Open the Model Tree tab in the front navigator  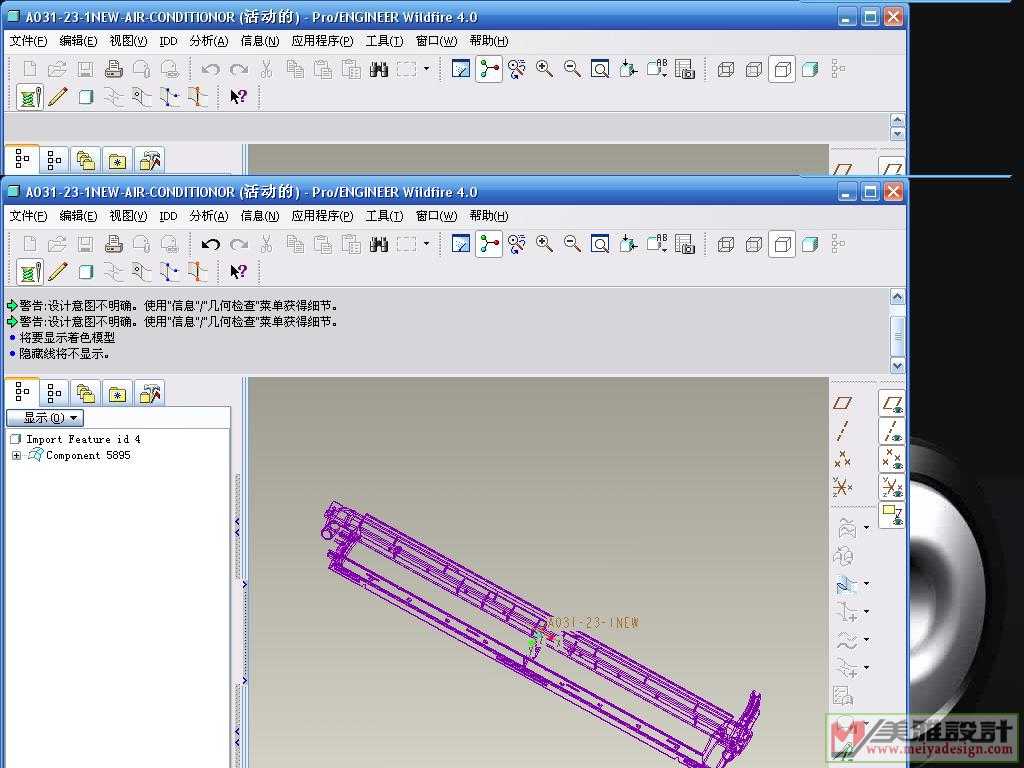point(22,392)
